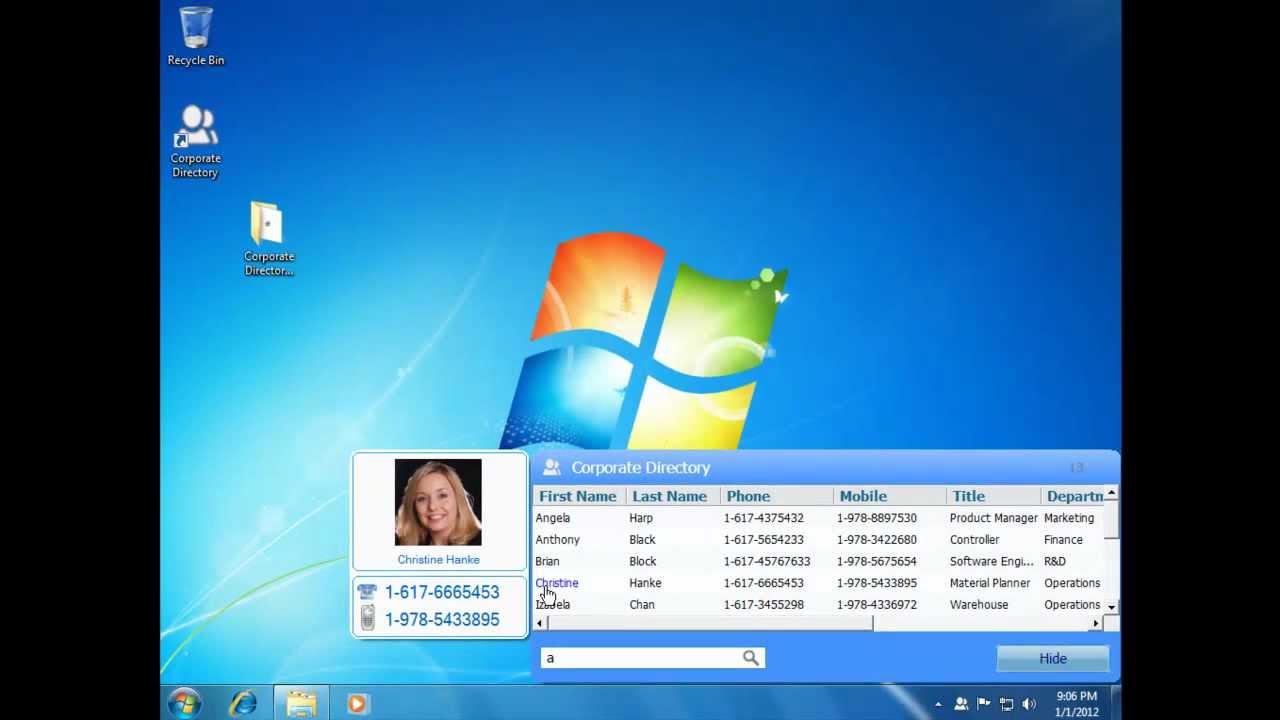The height and width of the screenshot is (720, 1280).
Task: Click the R&D department cell
Action: [x=1055, y=562]
